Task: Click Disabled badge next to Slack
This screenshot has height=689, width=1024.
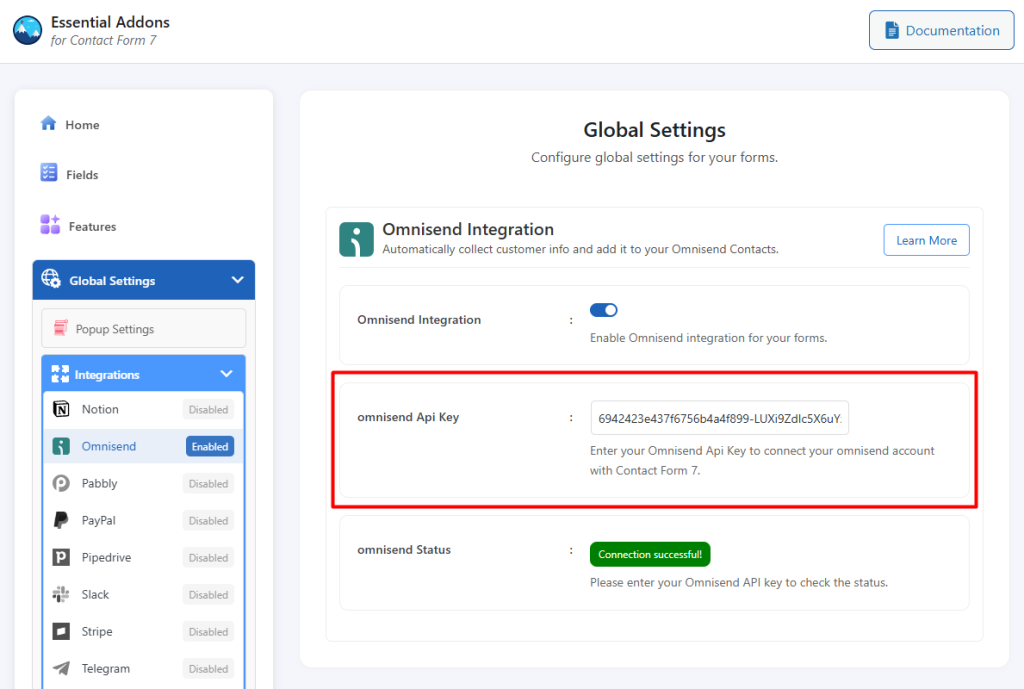Action: tap(208, 595)
